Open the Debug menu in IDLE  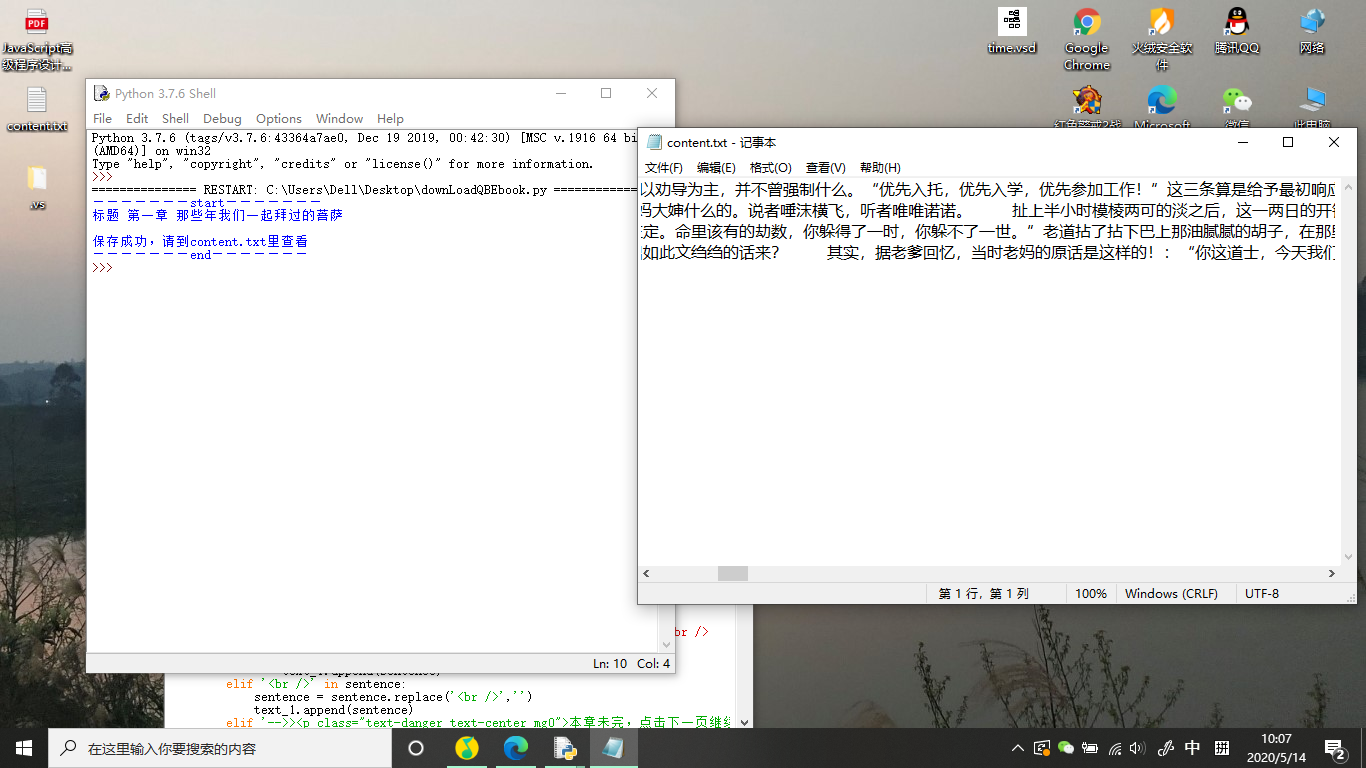click(222, 118)
